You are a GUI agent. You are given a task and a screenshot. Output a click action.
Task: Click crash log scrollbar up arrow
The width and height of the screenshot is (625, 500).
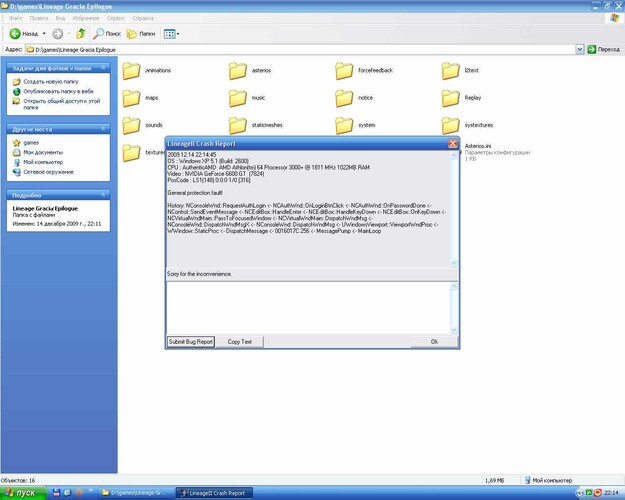pyautogui.click(x=454, y=156)
